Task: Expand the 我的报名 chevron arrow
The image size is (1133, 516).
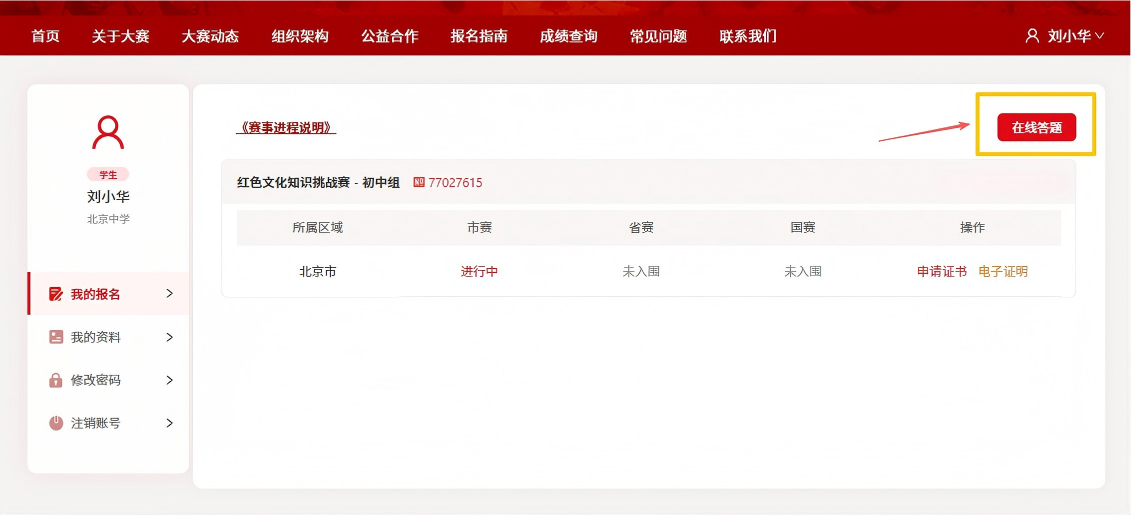Action: [x=170, y=293]
